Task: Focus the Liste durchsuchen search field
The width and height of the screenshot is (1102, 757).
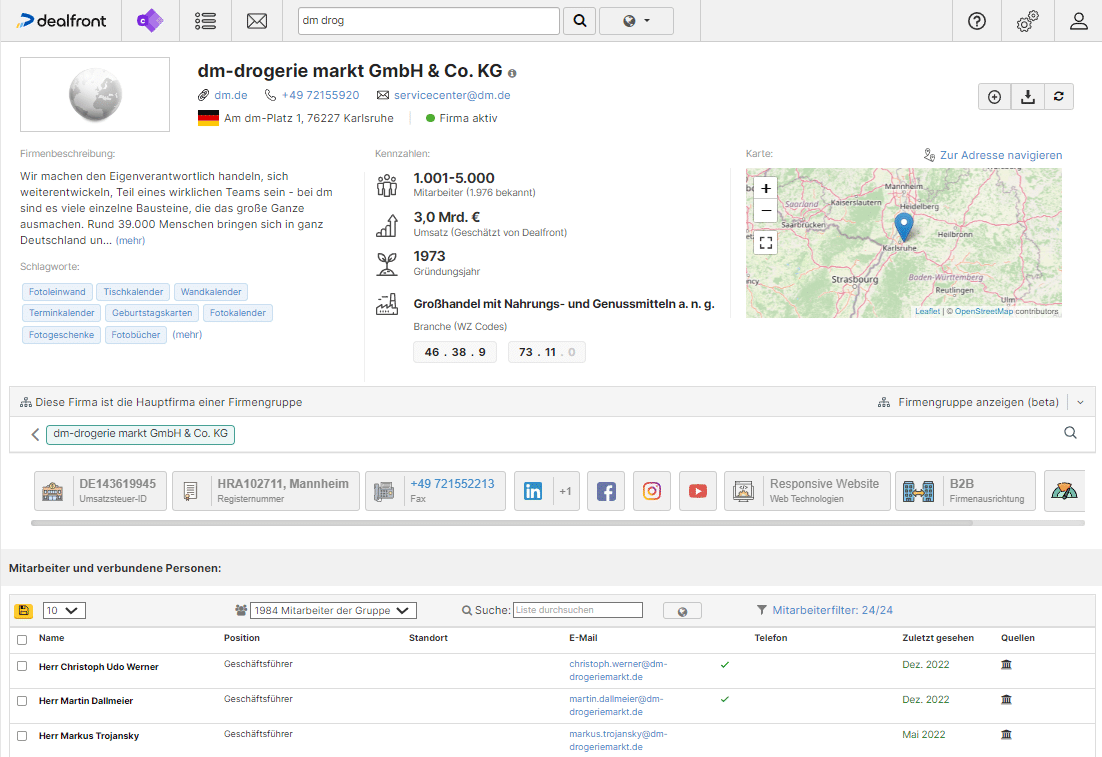Action: [x=578, y=610]
